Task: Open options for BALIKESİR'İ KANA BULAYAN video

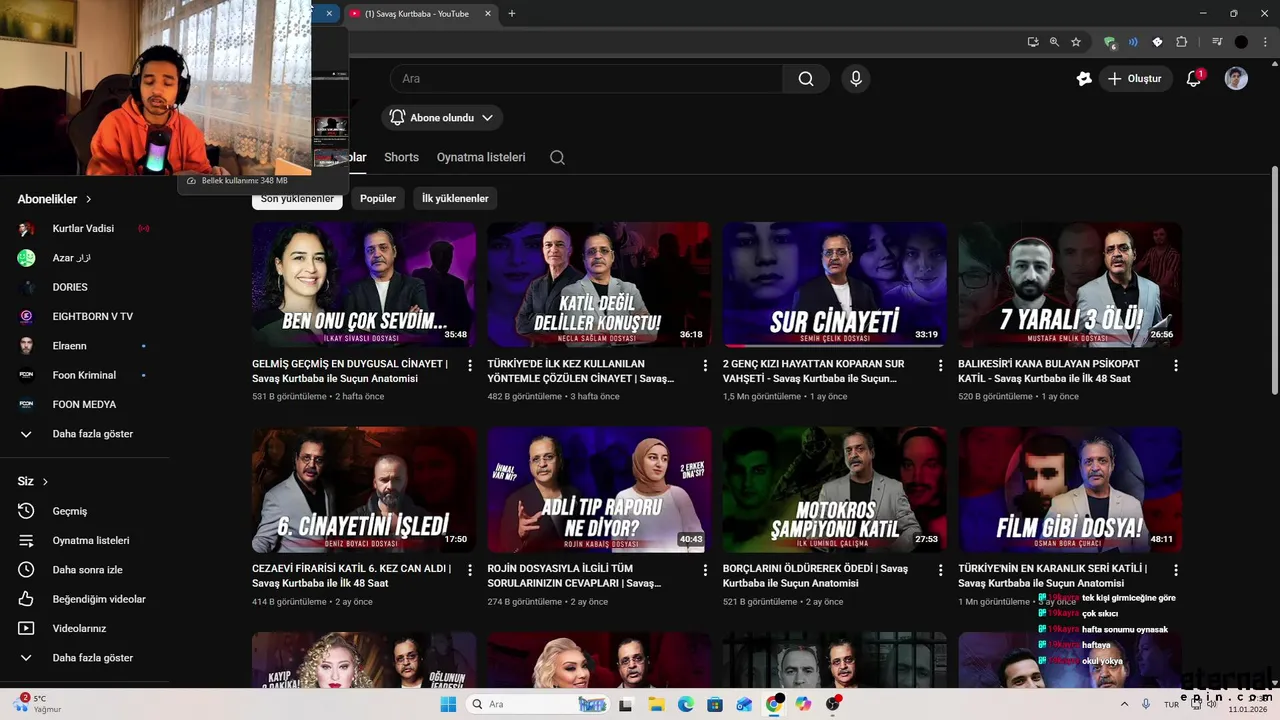Action: tap(1176, 366)
